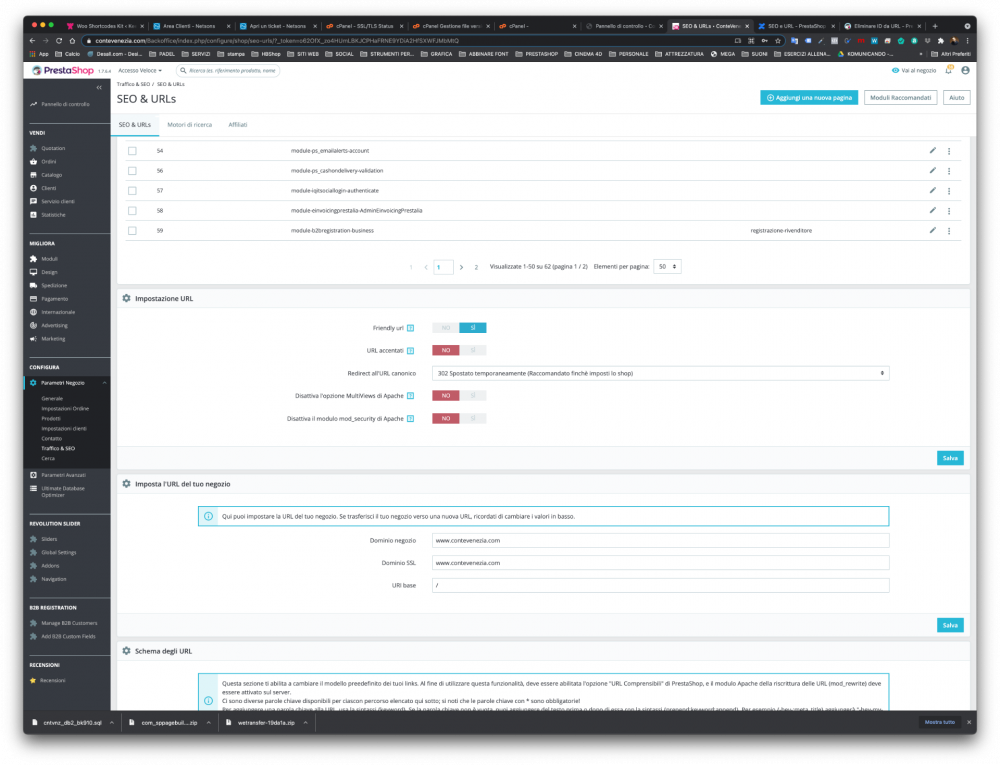
Task: Save shop URL section with Salva
Action: pos(950,625)
